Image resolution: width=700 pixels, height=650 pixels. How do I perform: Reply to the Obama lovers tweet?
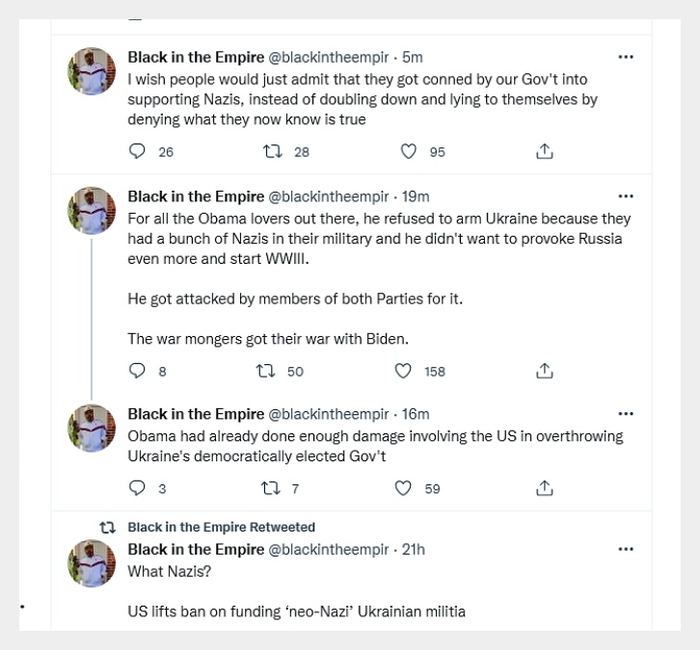[138, 371]
